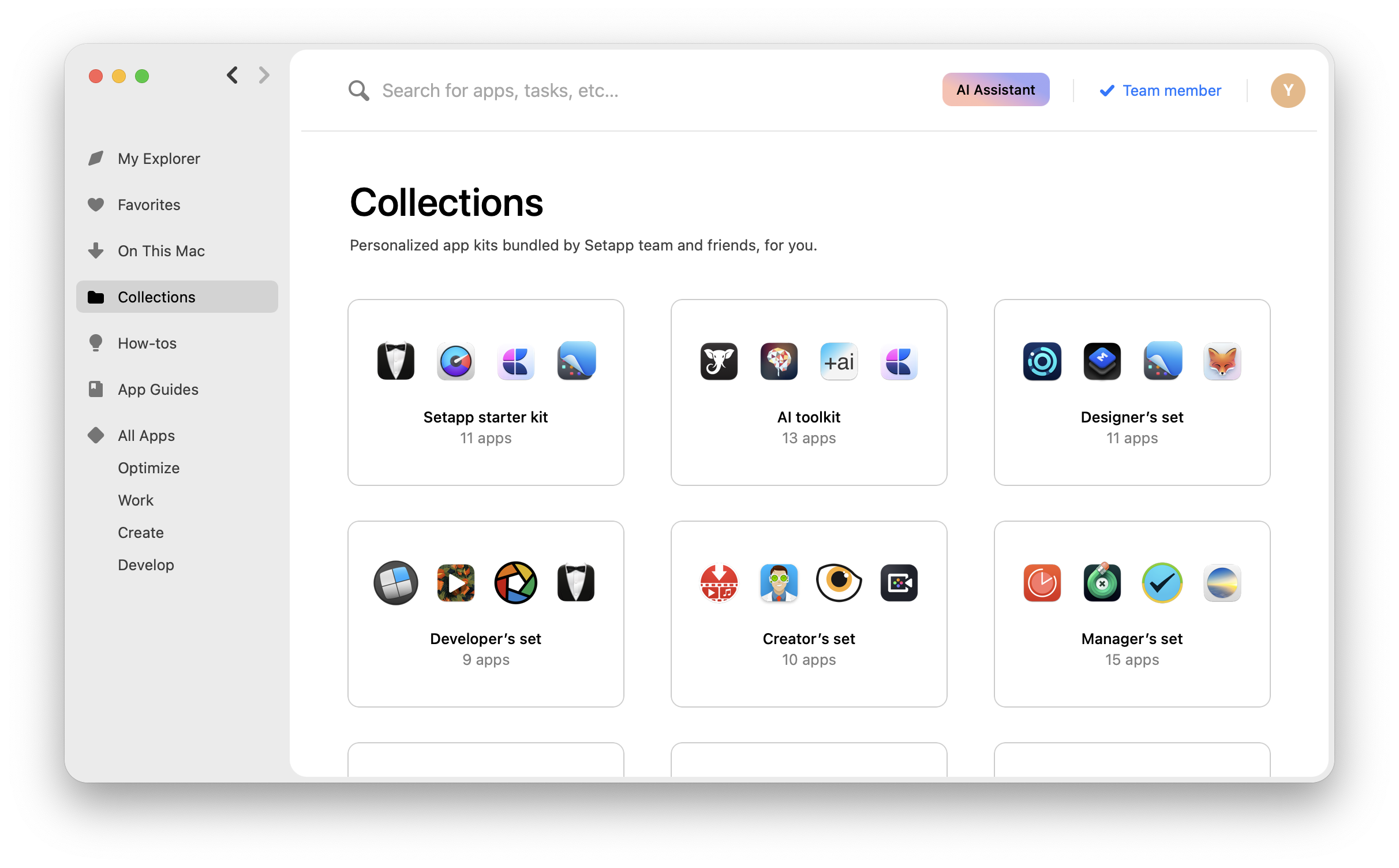The height and width of the screenshot is (868, 1399).
Task: Open On This Mac section
Action: coord(161,251)
